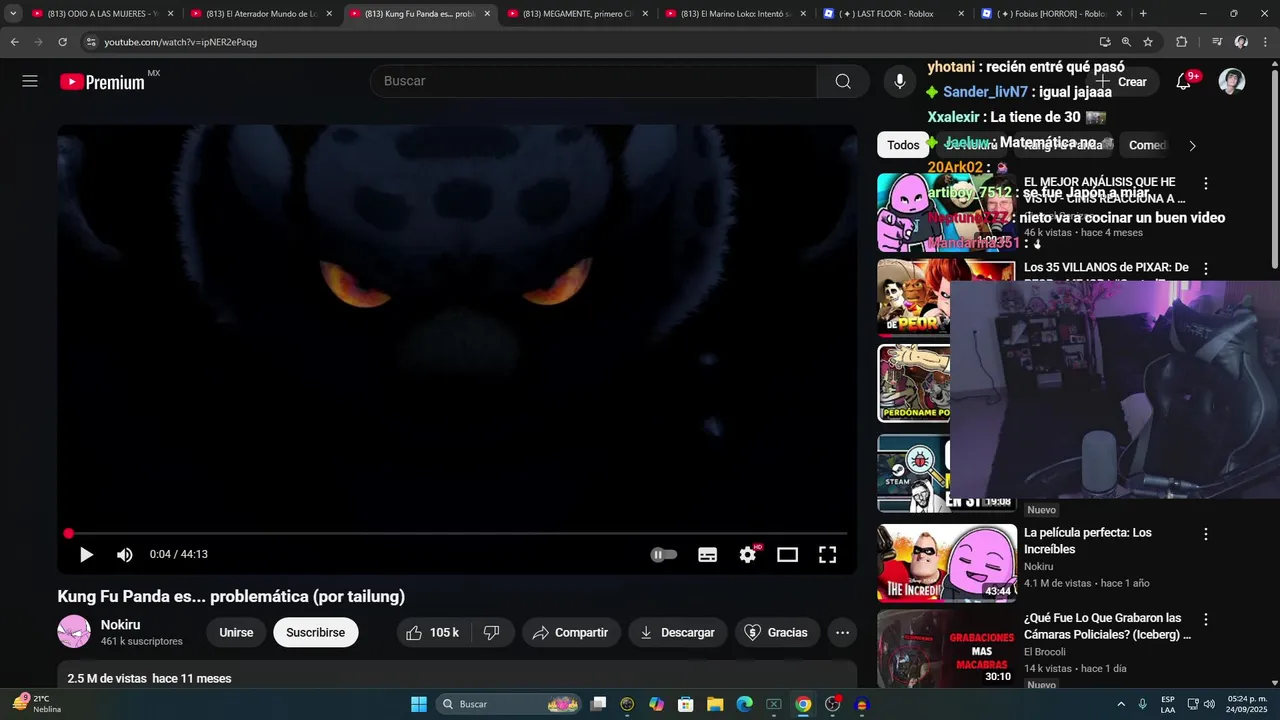Screen dimensions: 1280x720
Task: Click the search magnifier button
Action: click(843, 81)
